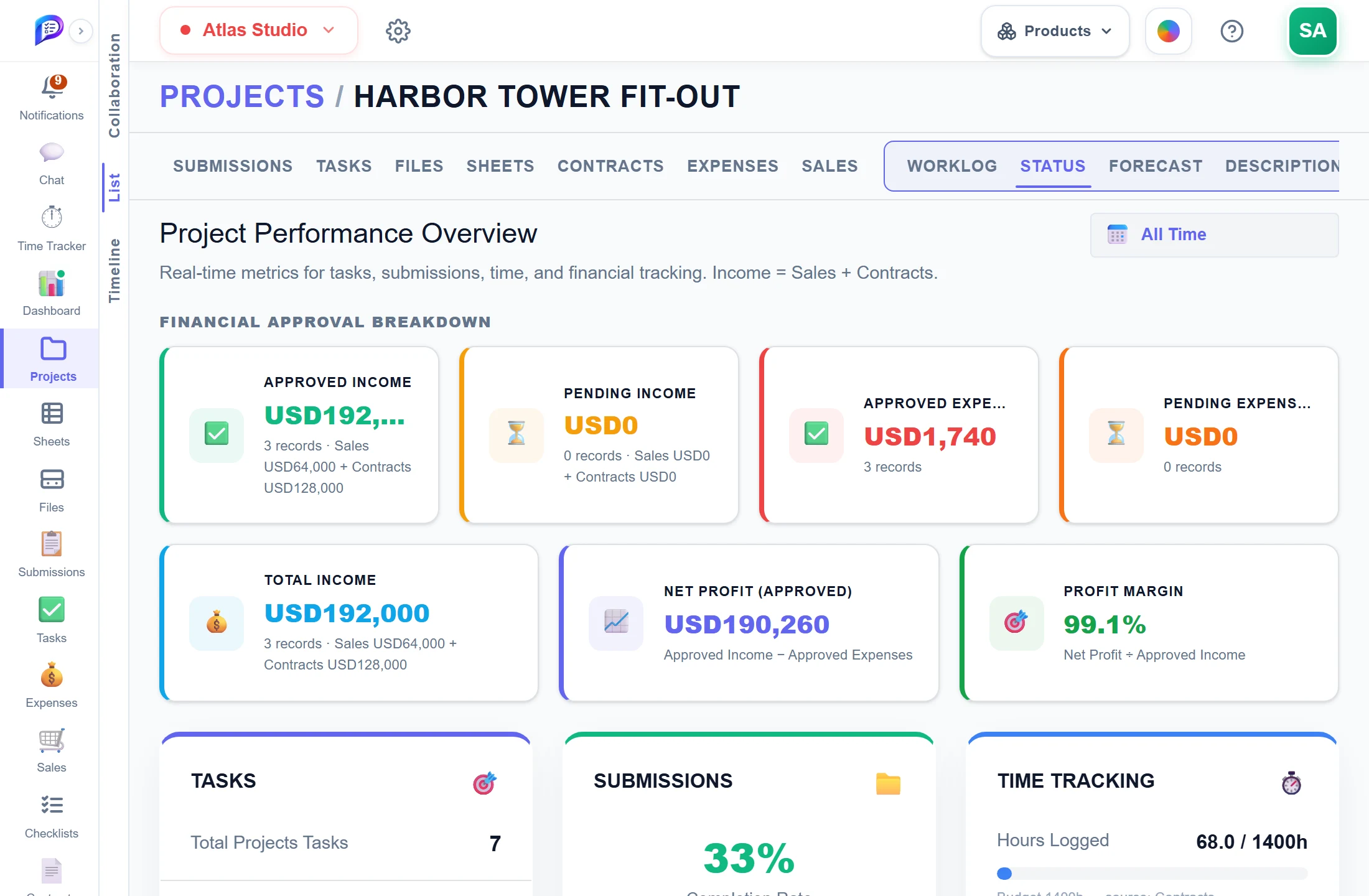This screenshot has height=896, width=1369.
Task: Open Expenses money bag in sidebar
Action: pyautogui.click(x=52, y=675)
